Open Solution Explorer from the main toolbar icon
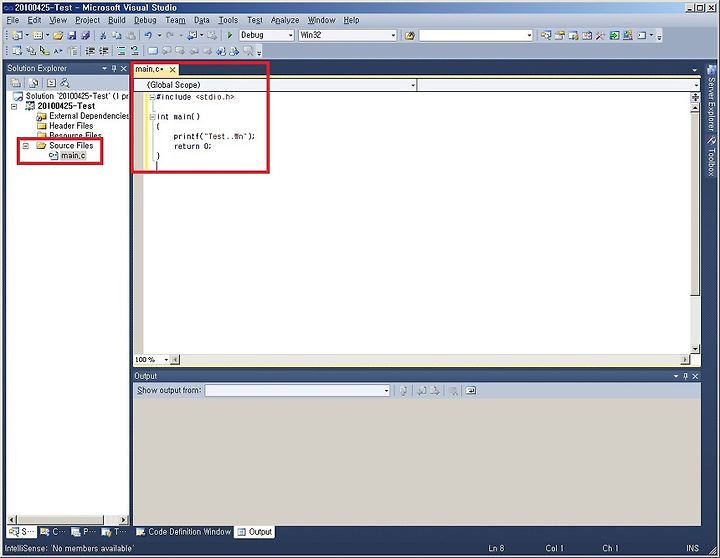The image size is (720, 558). [x=546, y=35]
